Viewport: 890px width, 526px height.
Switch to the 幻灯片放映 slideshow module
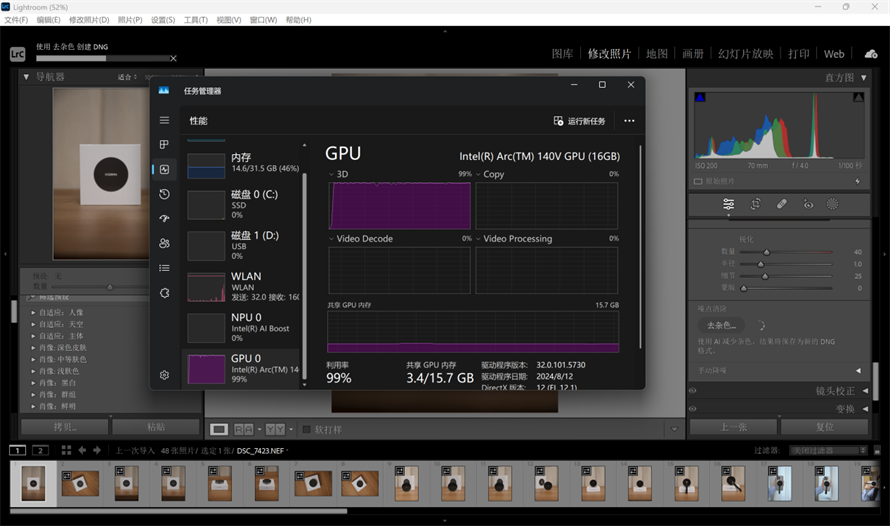745,54
